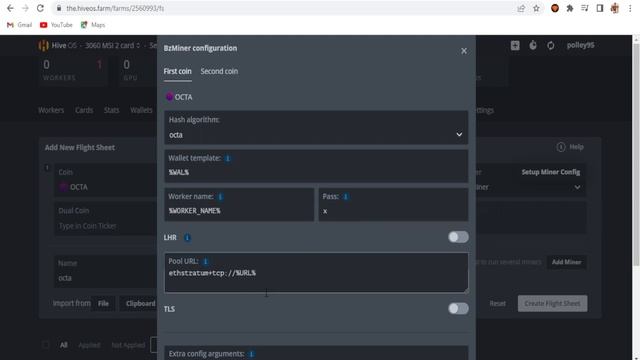This screenshot has height=360, width=640.
Task: Click Setup Miner Config
Action: pyautogui.click(x=551, y=172)
